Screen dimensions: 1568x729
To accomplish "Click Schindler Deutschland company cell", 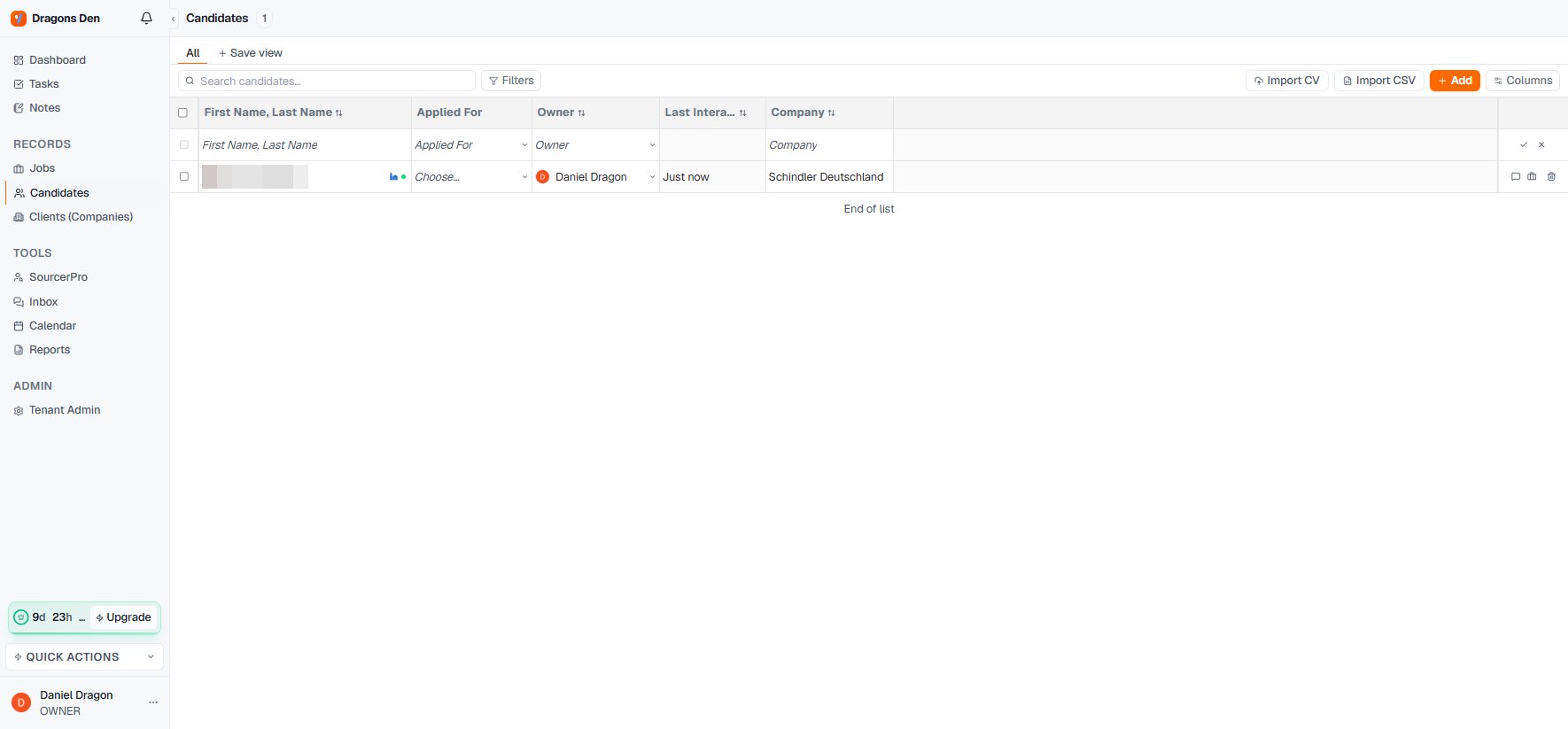I will point(829,176).
